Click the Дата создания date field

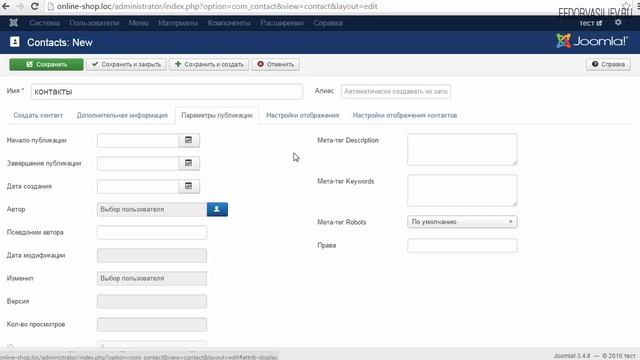point(138,186)
